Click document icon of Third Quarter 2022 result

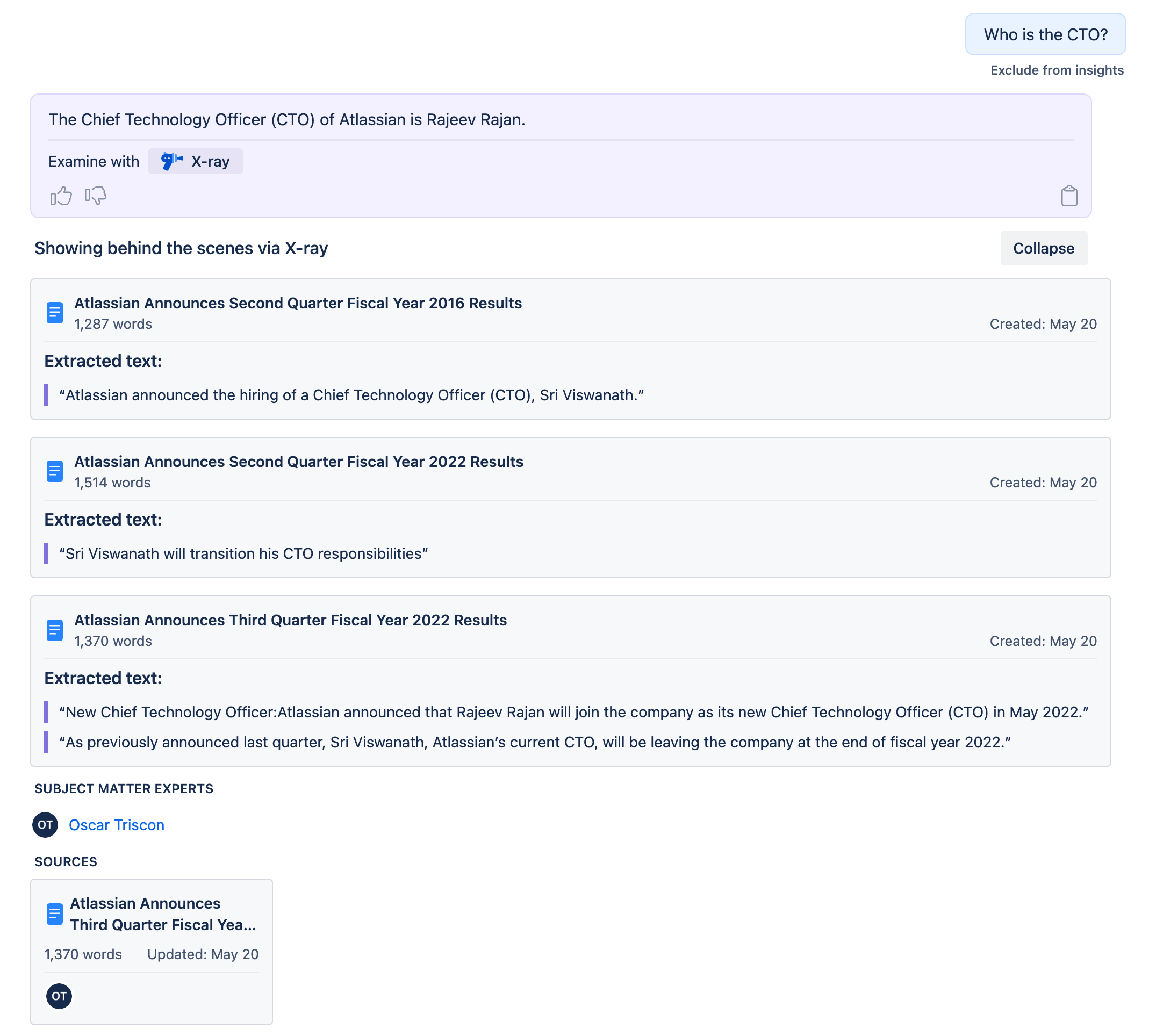pyautogui.click(x=55, y=630)
